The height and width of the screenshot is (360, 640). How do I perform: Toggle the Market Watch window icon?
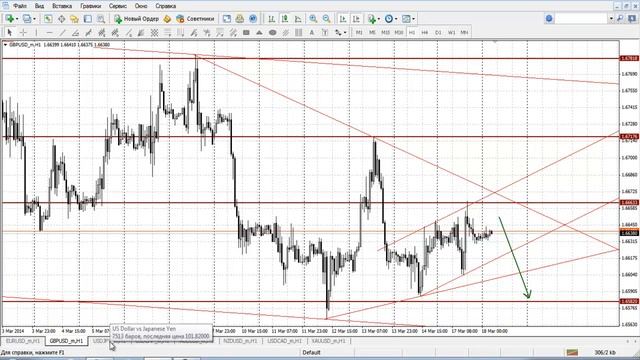pos(48,19)
